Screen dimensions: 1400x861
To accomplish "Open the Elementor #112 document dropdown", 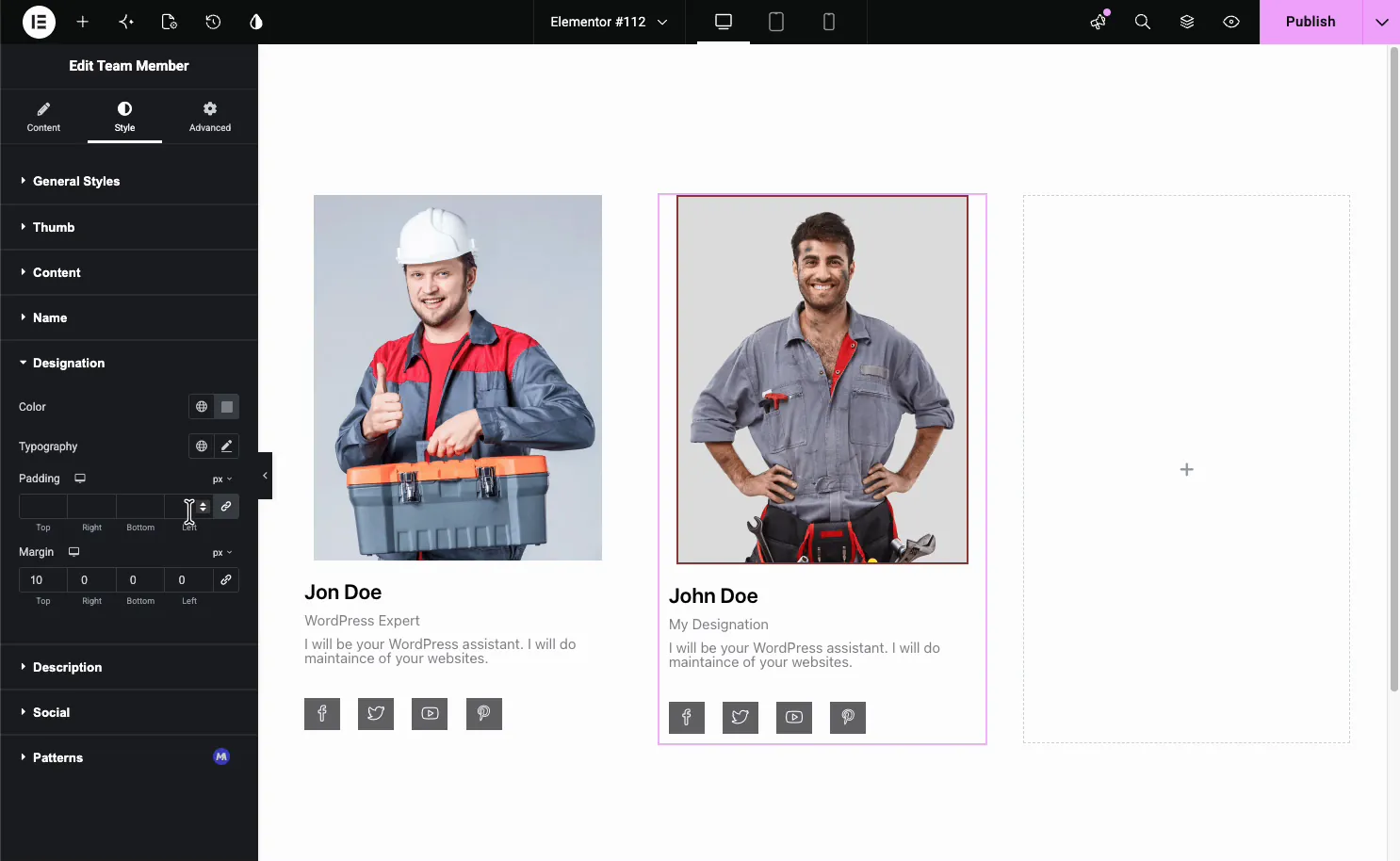I will click(x=609, y=22).
